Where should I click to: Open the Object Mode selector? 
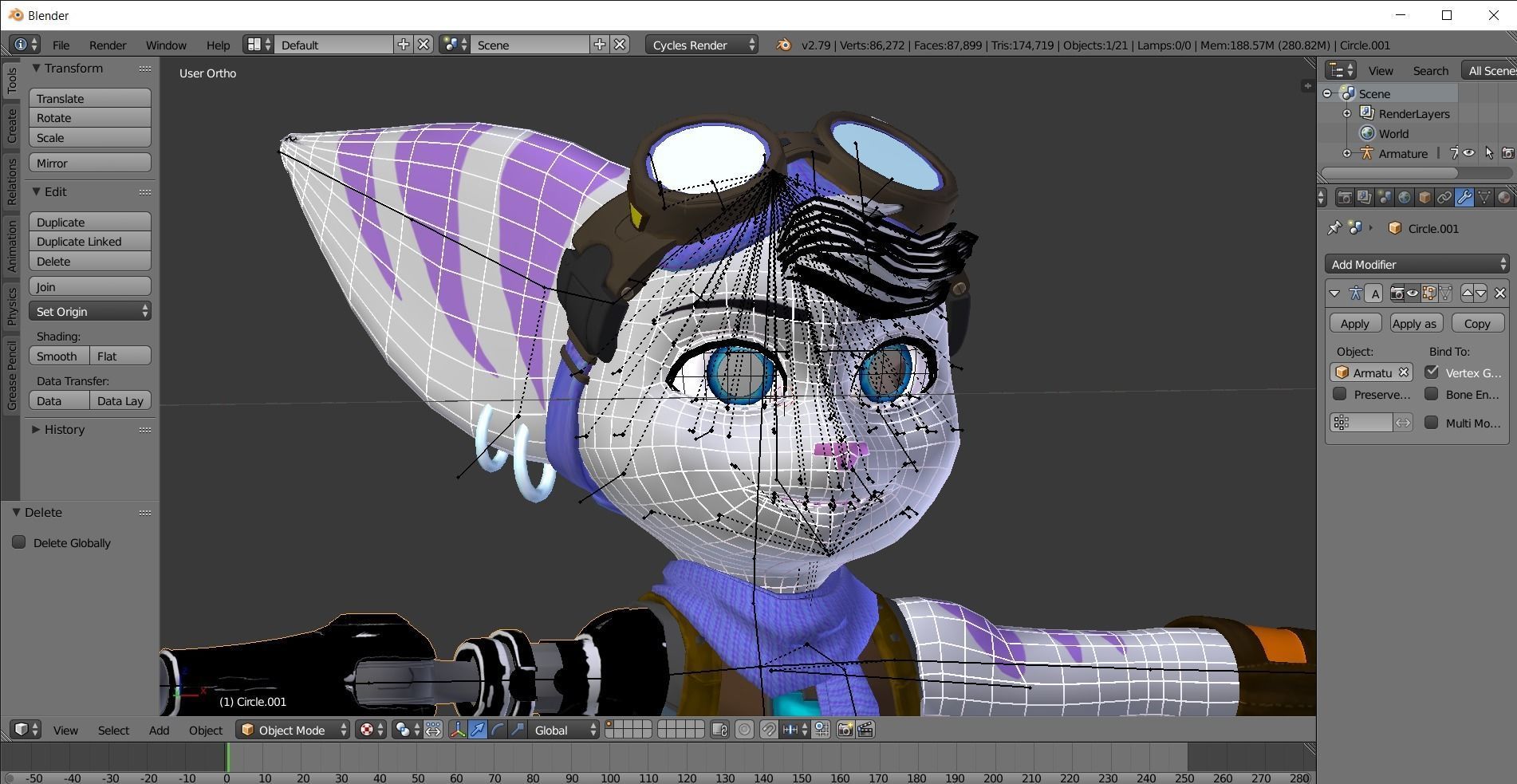(293, 730)
